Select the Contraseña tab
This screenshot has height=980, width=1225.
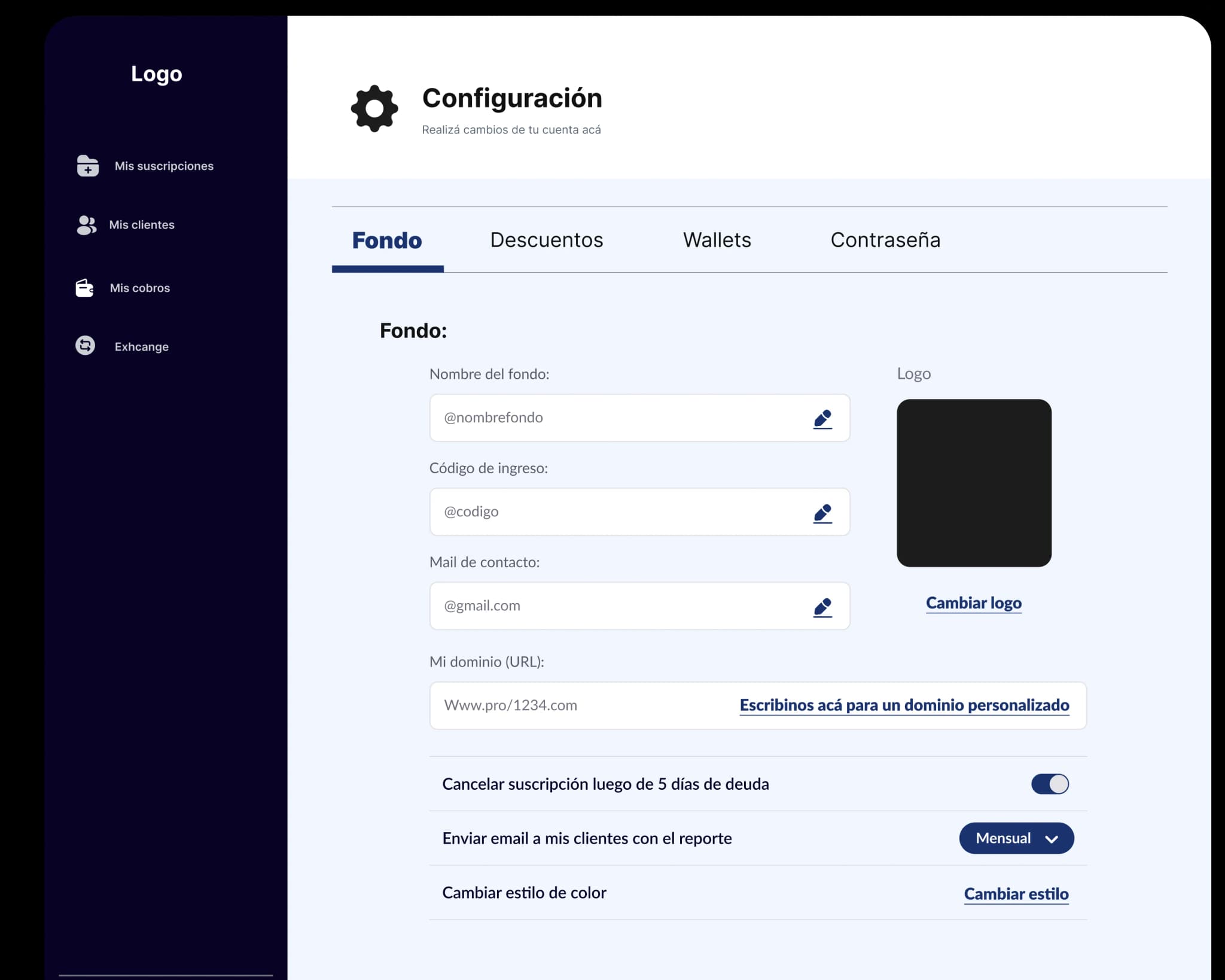[885, 240]
